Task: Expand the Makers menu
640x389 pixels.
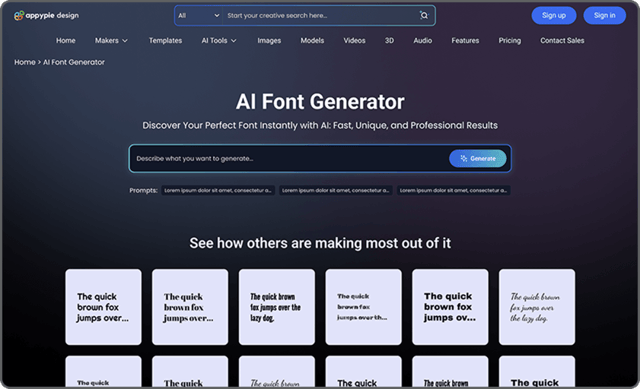Action: tap(111, 40)
